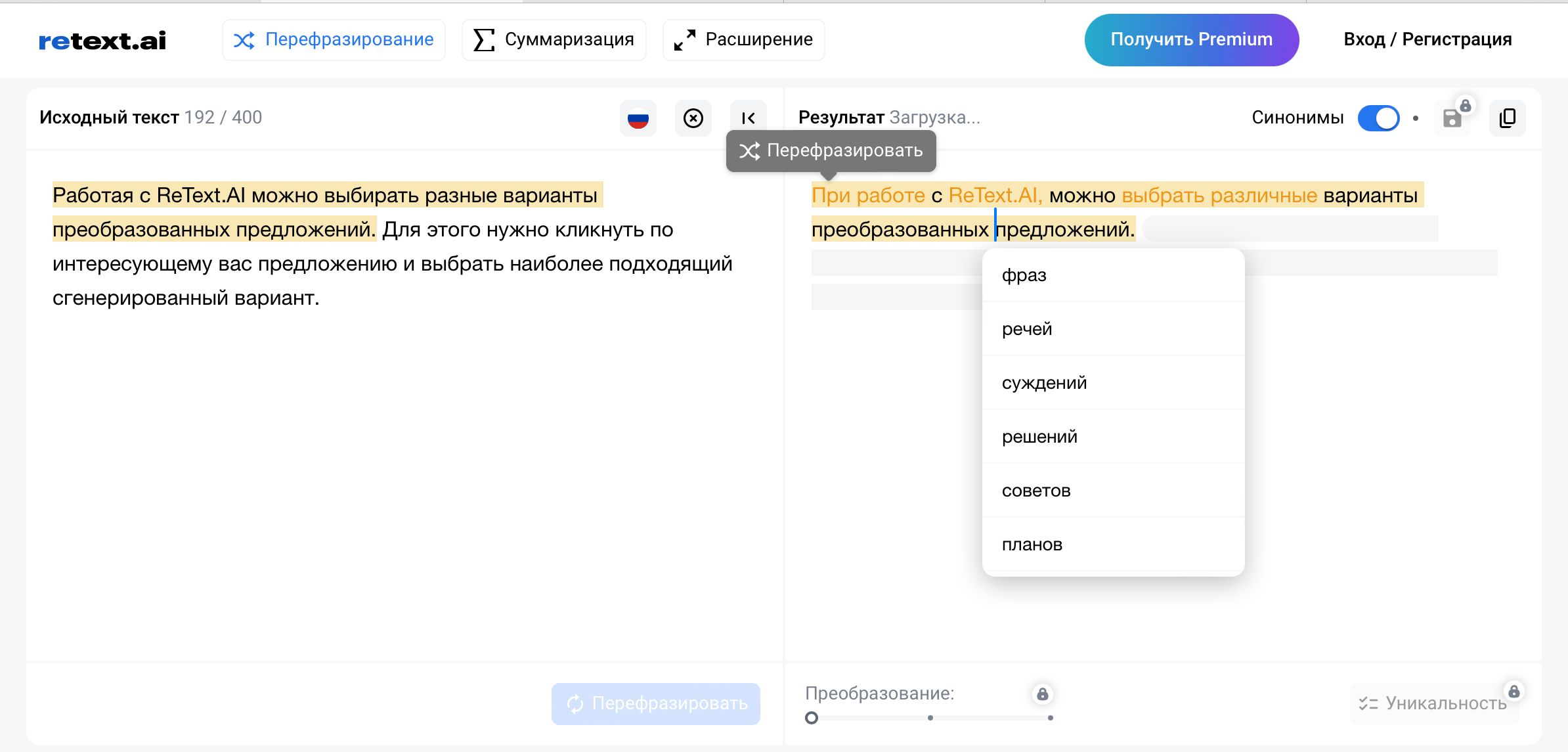Screen dimensions: 1568x752
Task: Open the Суммаризация tab
Action: pos(554,40)
